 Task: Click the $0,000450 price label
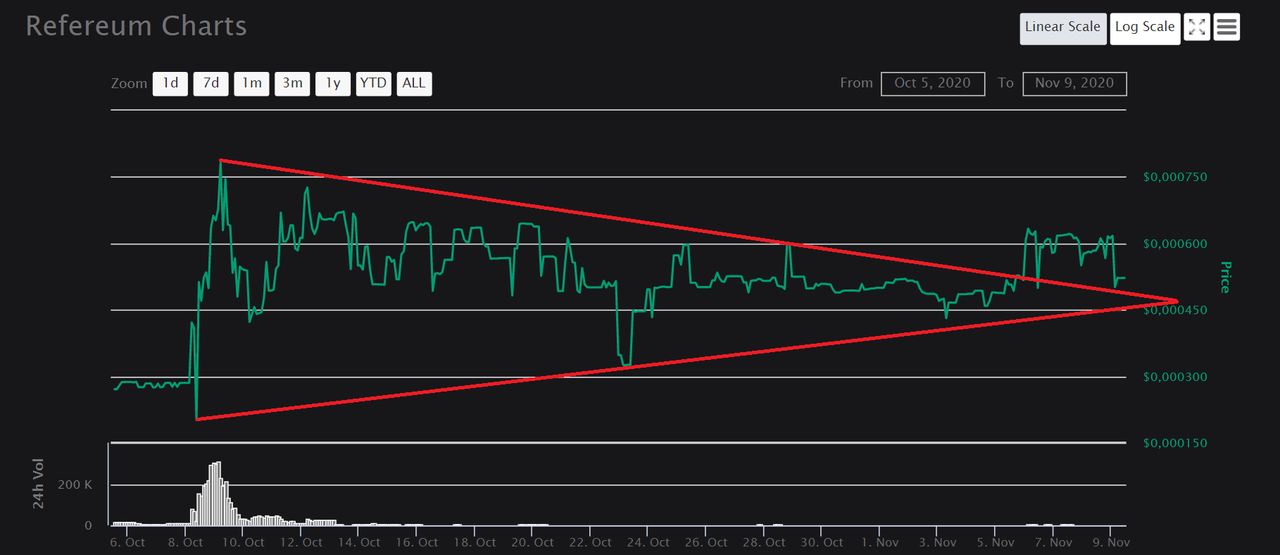tap(1175, 310)
